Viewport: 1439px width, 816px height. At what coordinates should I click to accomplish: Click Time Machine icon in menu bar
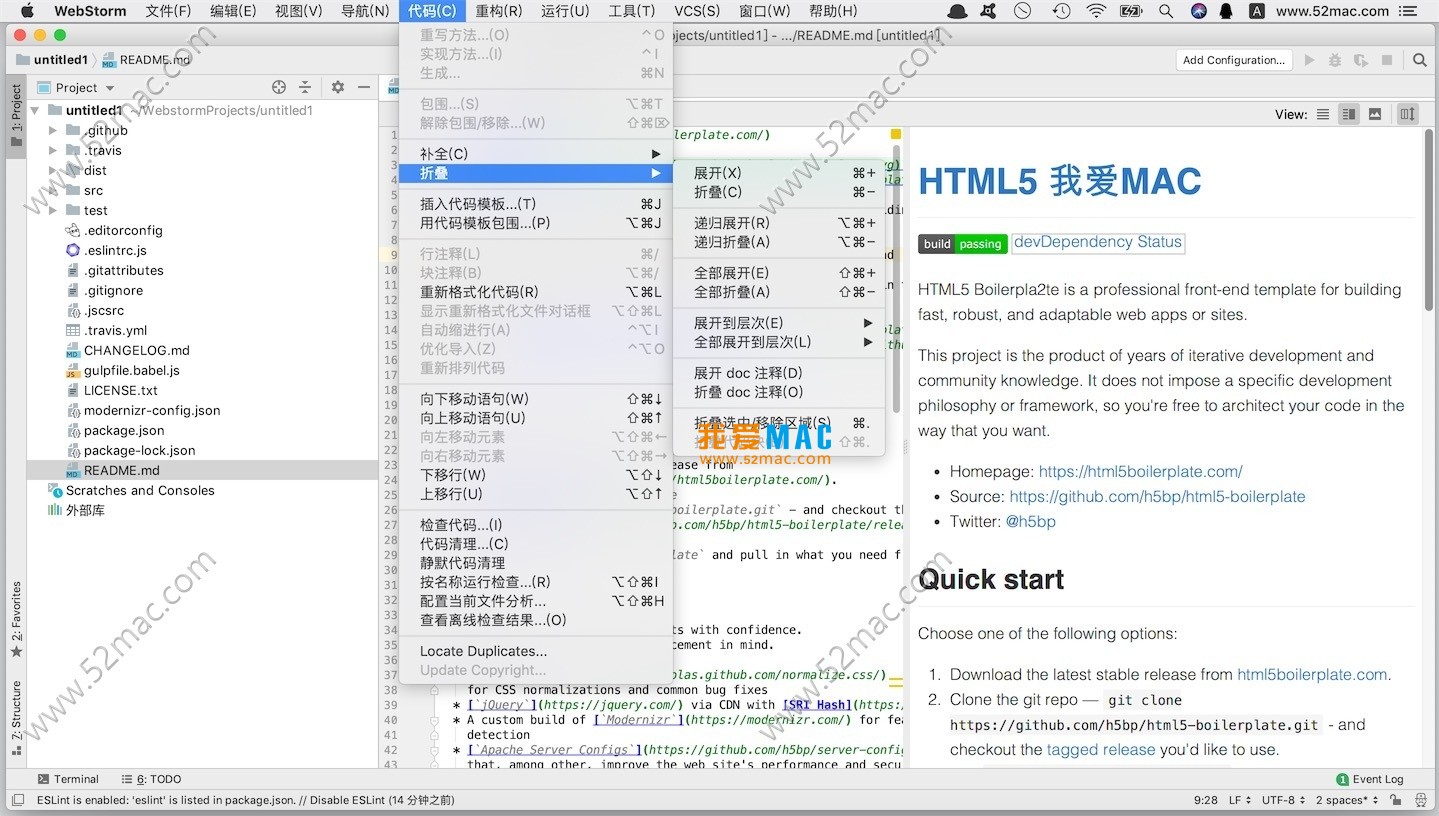click(1061, 11)
